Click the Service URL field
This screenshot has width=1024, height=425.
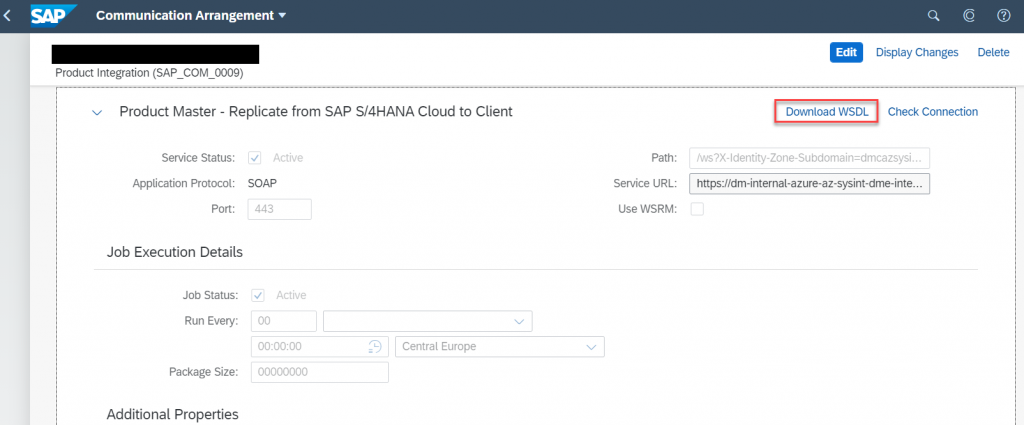(809, 184)
